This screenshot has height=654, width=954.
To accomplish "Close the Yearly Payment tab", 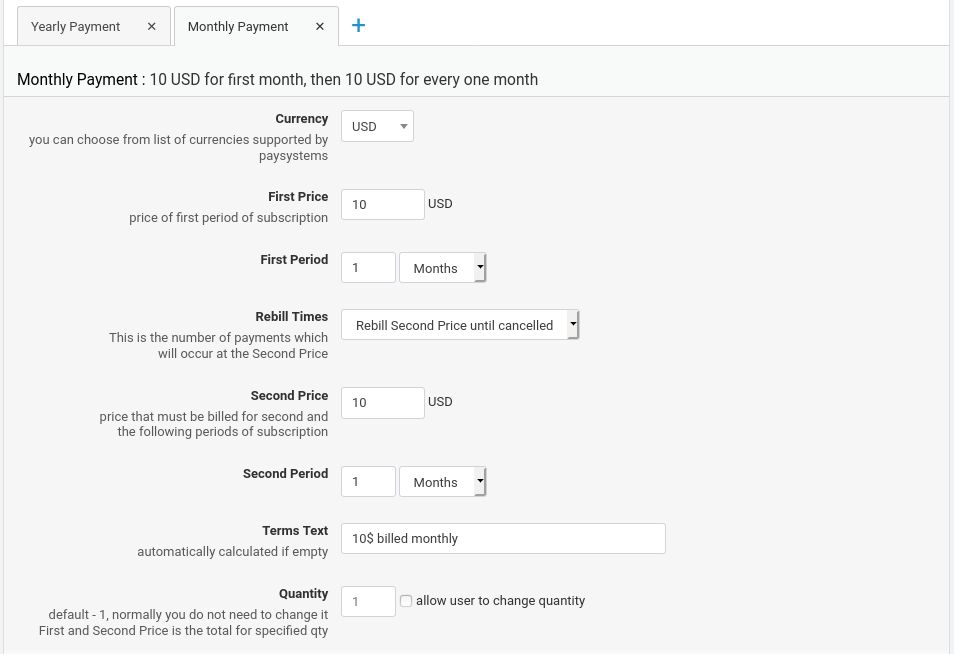I will pos(152,27).
